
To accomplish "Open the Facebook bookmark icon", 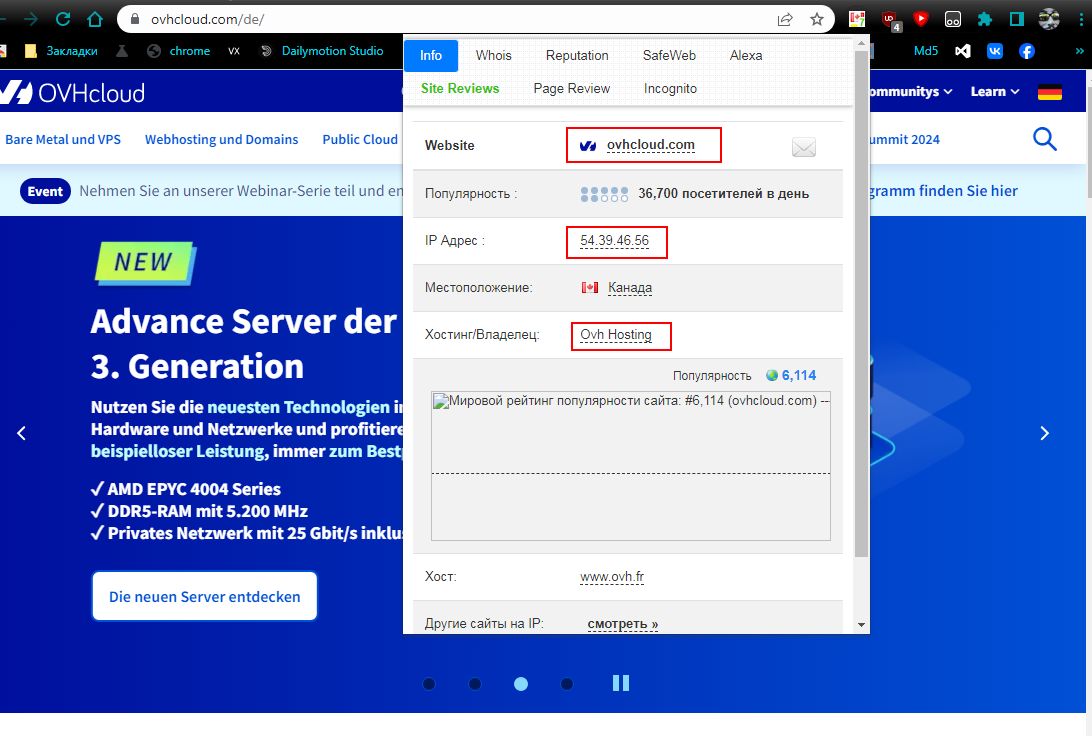I will coord(1027,51).
